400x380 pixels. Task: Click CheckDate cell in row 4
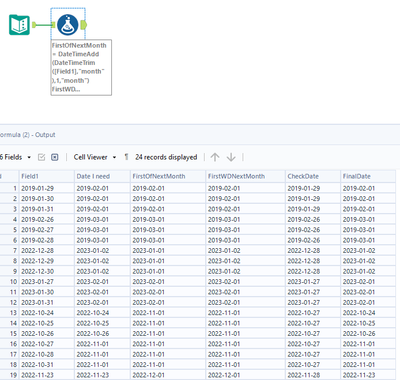(313, 219)
